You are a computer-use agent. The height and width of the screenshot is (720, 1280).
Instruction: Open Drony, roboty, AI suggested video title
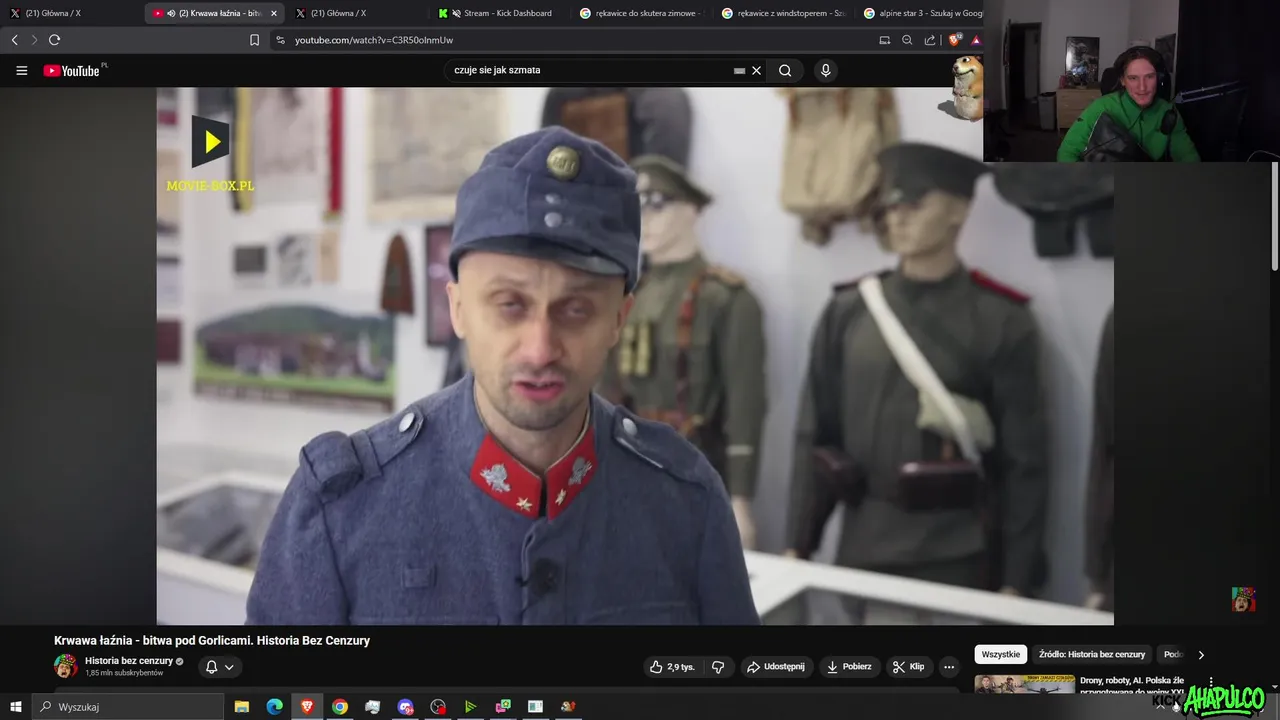pos(1132,685)
